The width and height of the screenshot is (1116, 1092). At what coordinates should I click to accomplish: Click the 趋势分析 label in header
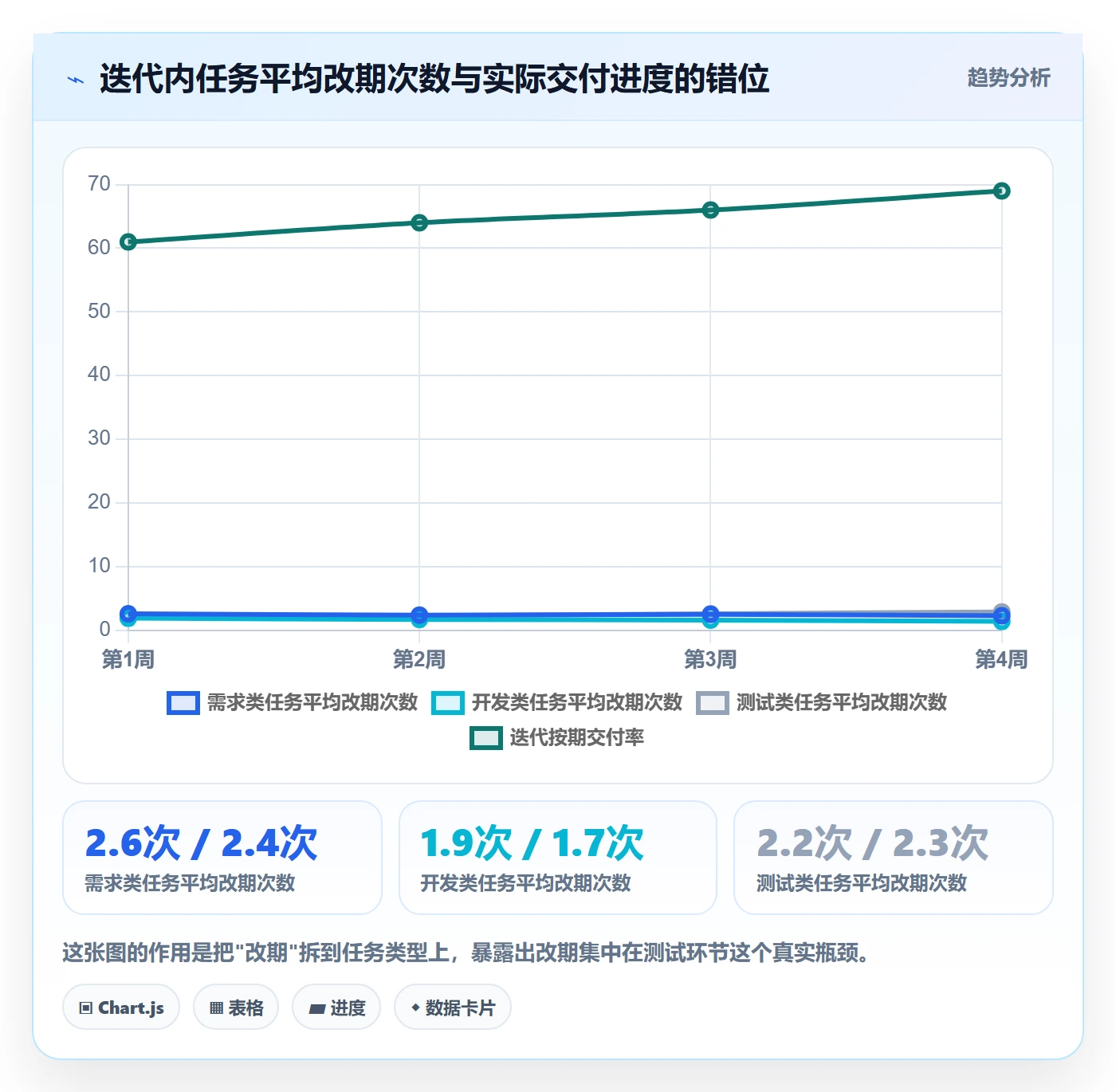pyautogui.click(x=1008, y=78)
